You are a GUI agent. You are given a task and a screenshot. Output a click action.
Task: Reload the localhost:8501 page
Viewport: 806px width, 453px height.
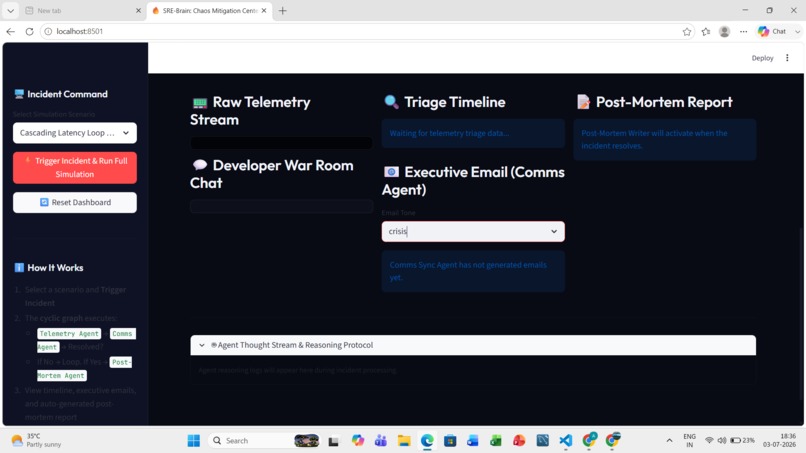(29, 31)
